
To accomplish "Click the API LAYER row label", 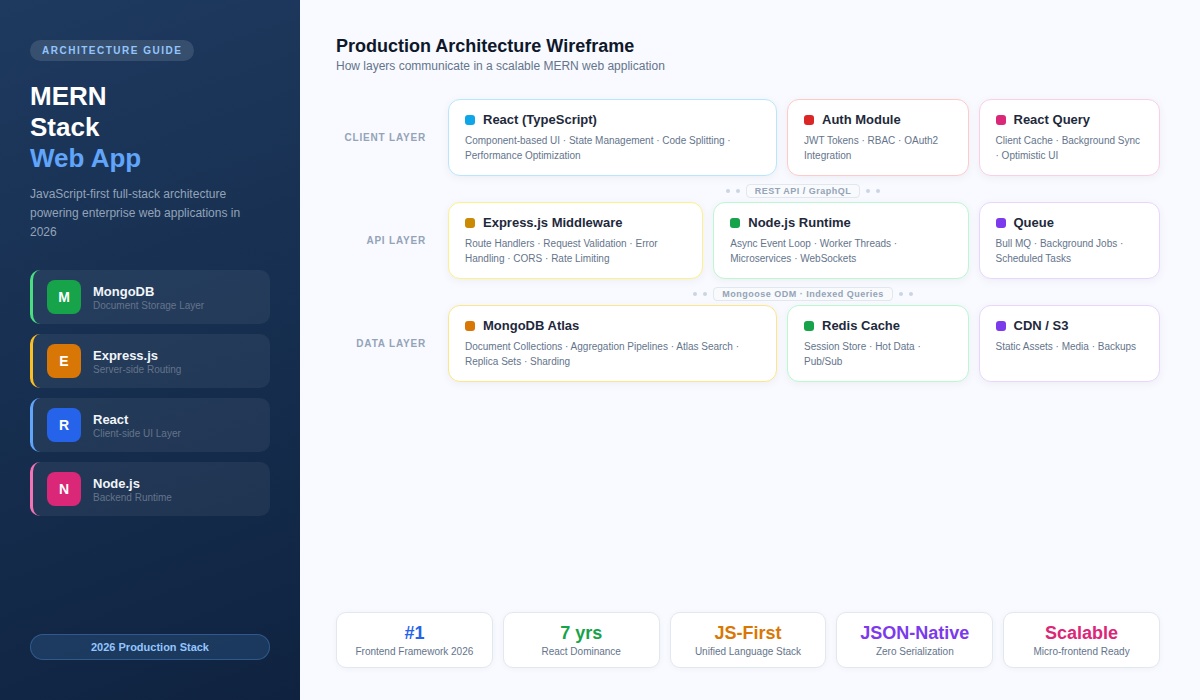I will [x=396, y=241].
